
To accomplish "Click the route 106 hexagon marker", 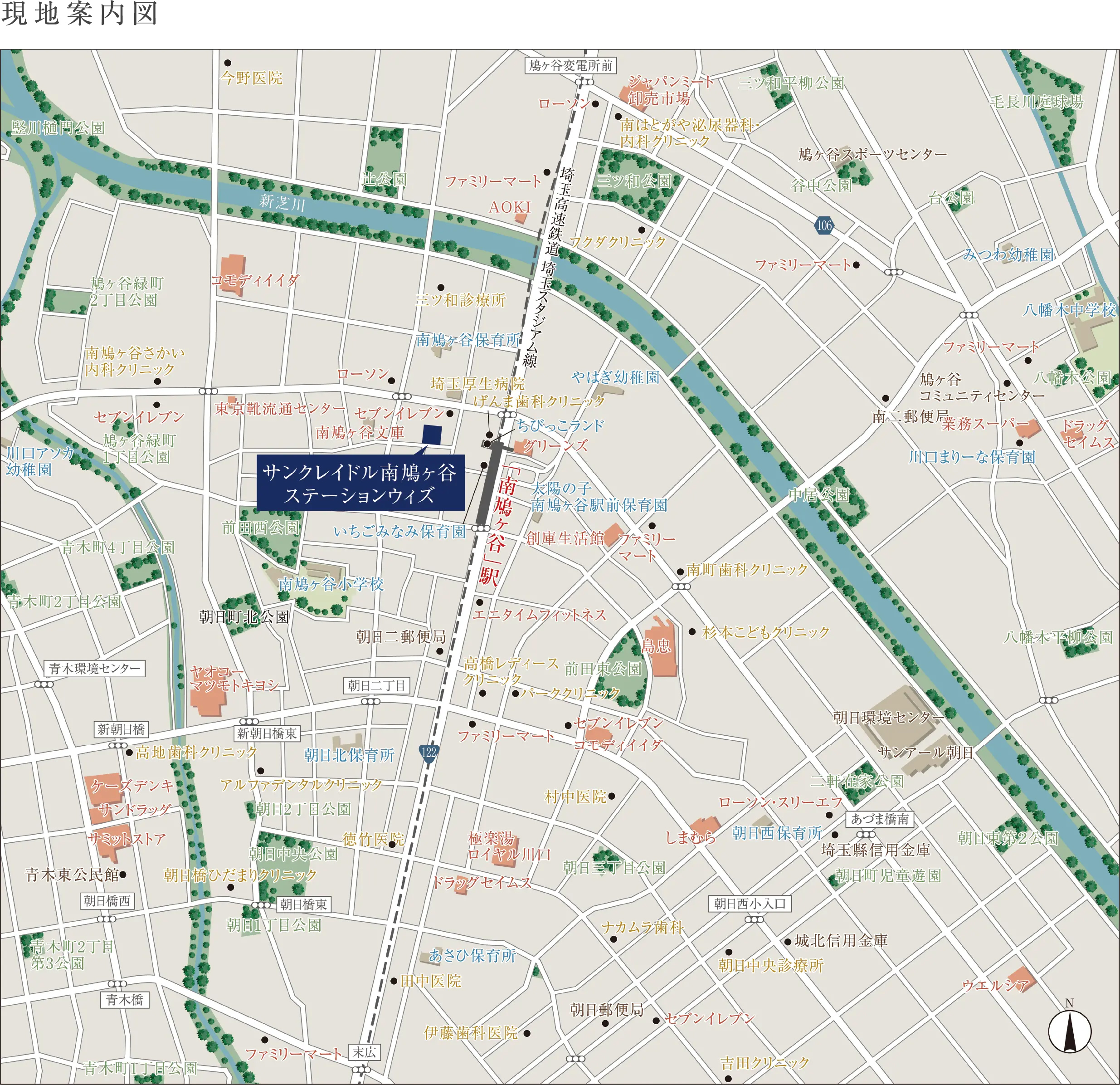I will tap(823, 225).
